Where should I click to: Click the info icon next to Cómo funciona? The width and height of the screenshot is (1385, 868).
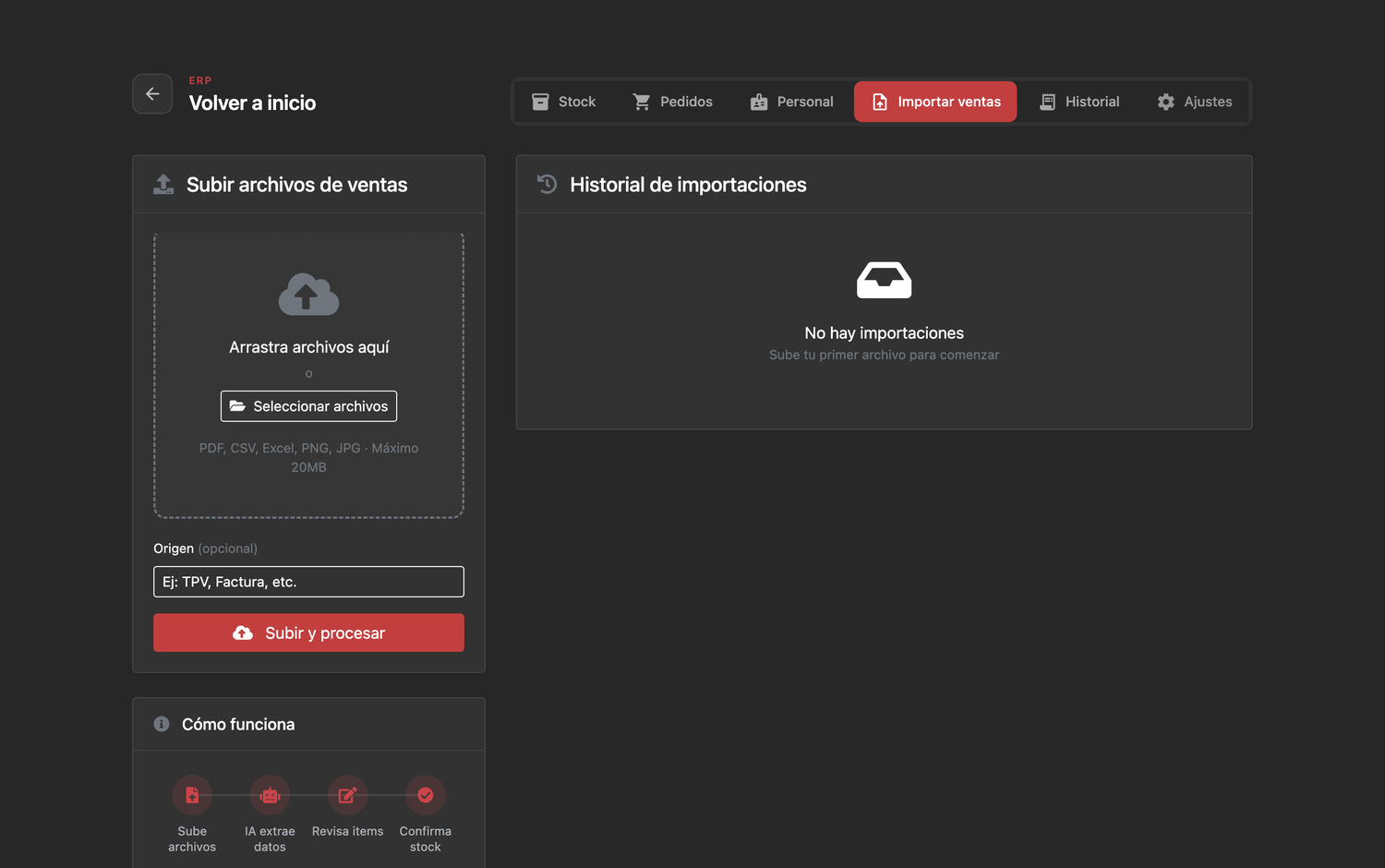(162, 724)
